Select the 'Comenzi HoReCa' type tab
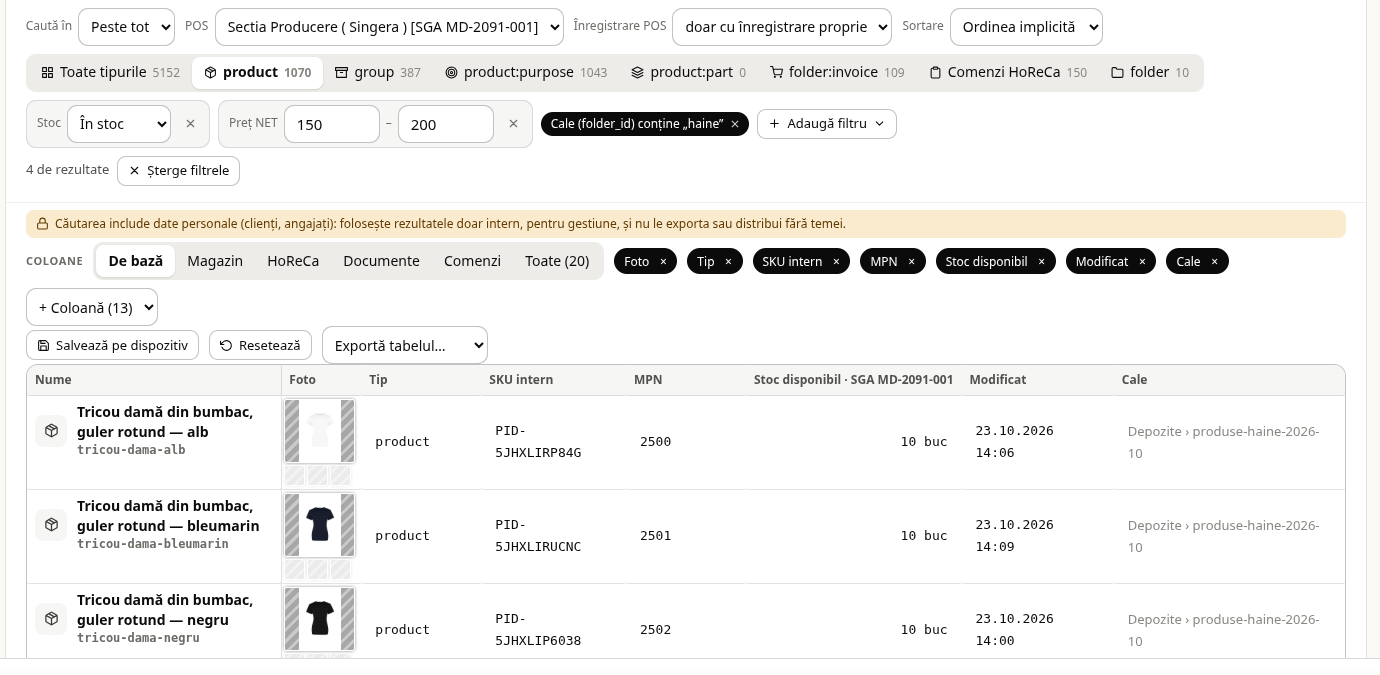Viewport: 1380px width, 675px height. pyautogui.click(x=1007, y=72)
